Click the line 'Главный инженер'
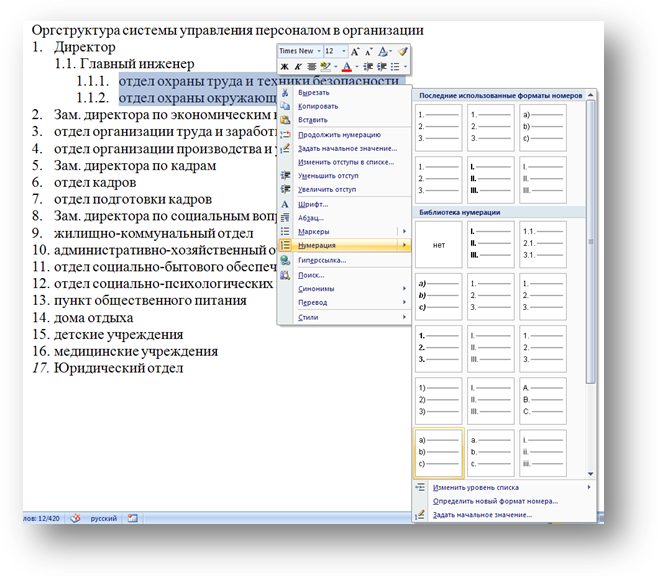This screenshot has height=576, width=658. click(137, 64)
